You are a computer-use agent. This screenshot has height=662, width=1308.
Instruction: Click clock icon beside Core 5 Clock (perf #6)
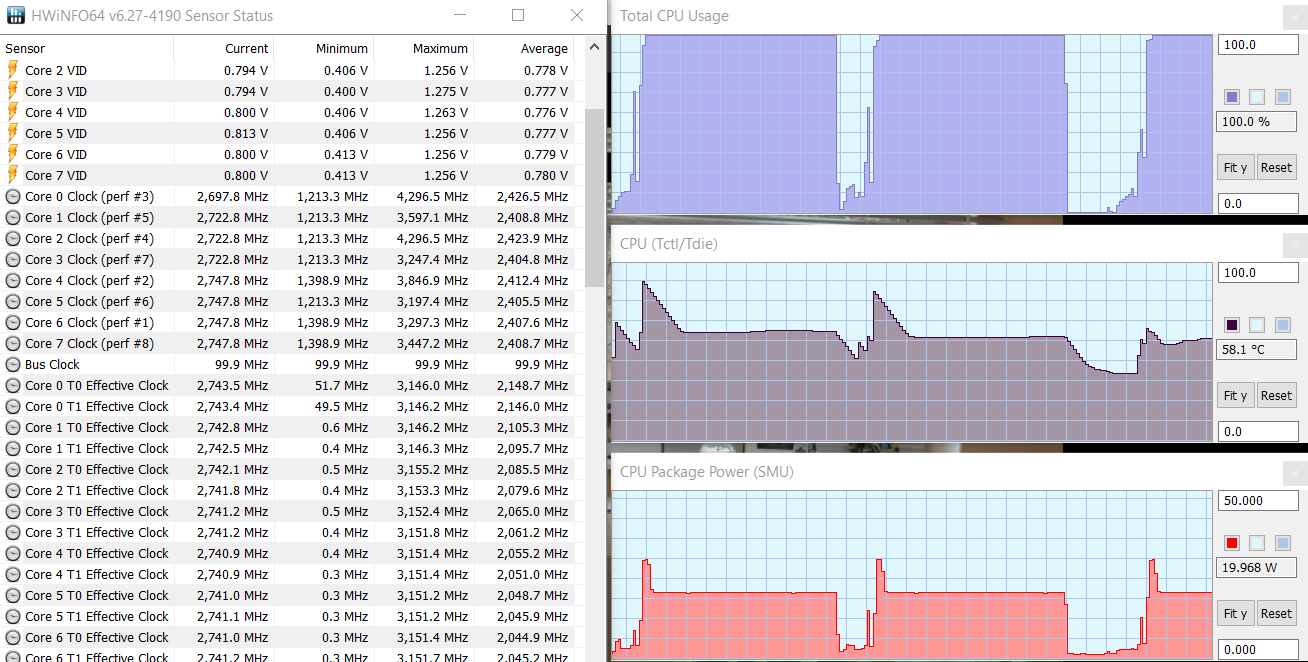[x=13, y=301]
